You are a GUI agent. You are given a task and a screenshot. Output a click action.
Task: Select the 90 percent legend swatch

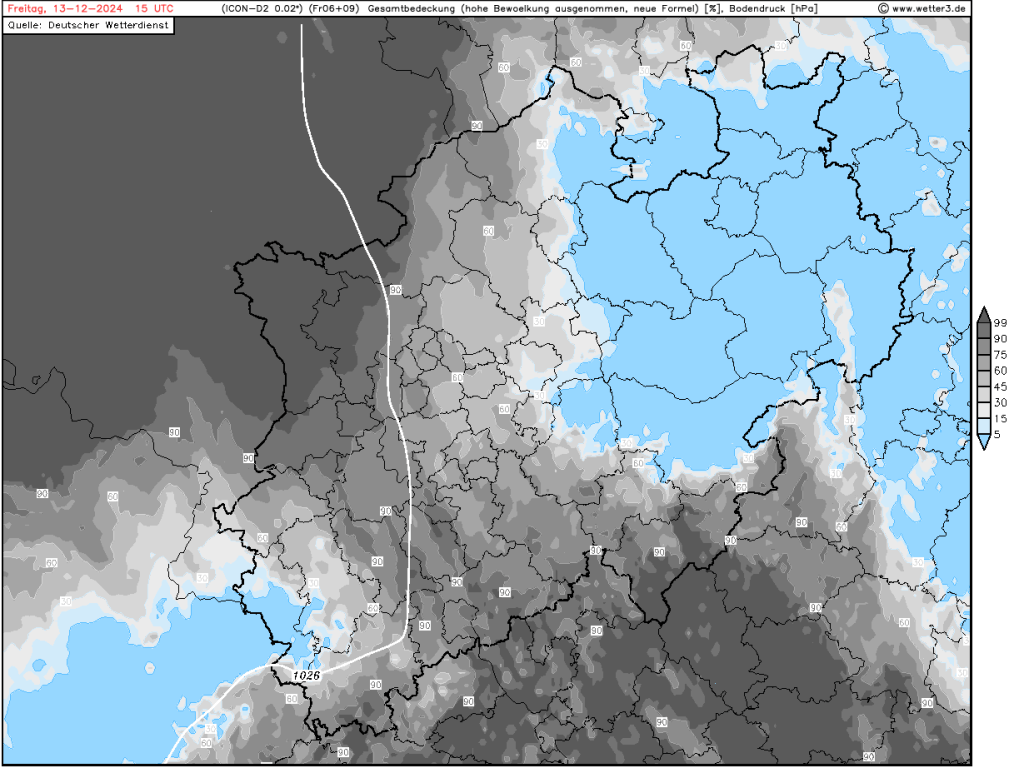coord(985,346)
